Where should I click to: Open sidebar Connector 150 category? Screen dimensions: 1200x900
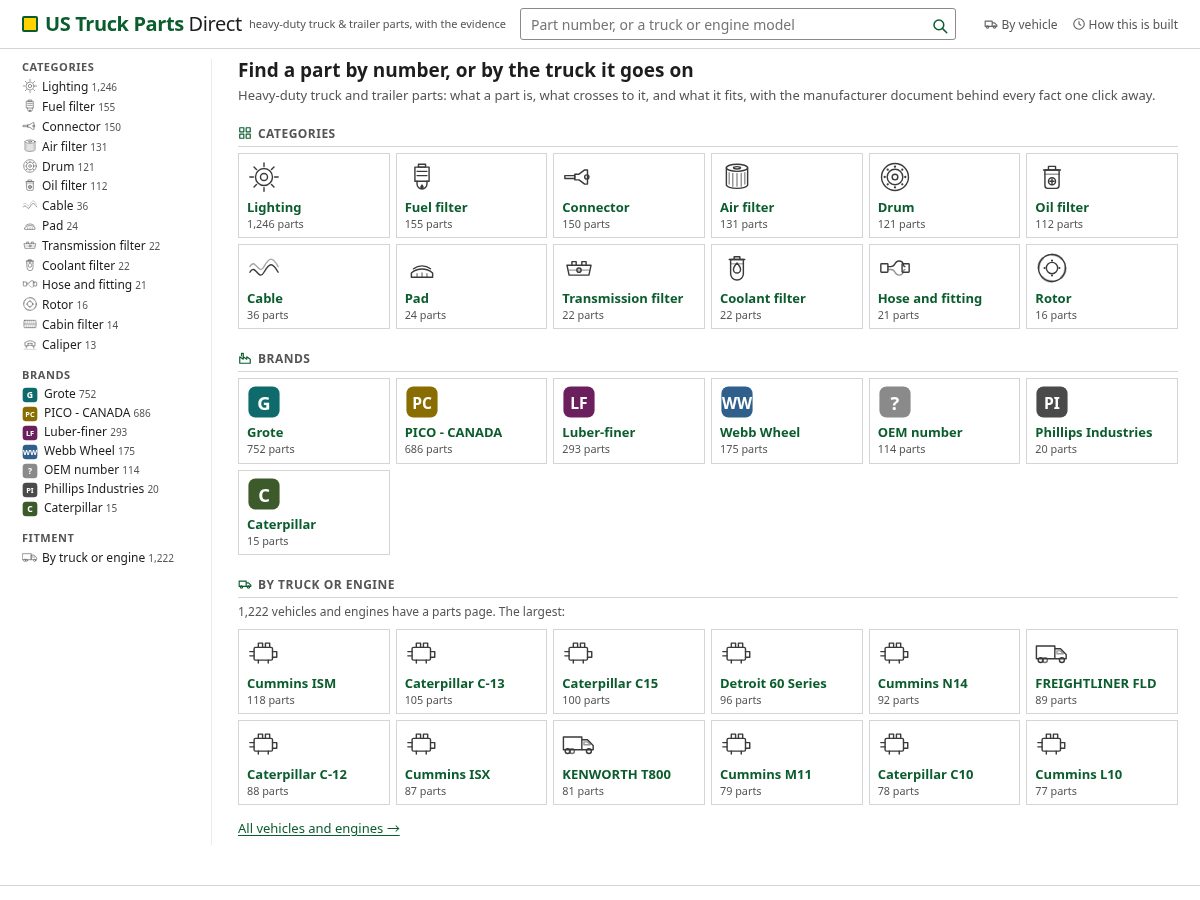click(72, 126)
